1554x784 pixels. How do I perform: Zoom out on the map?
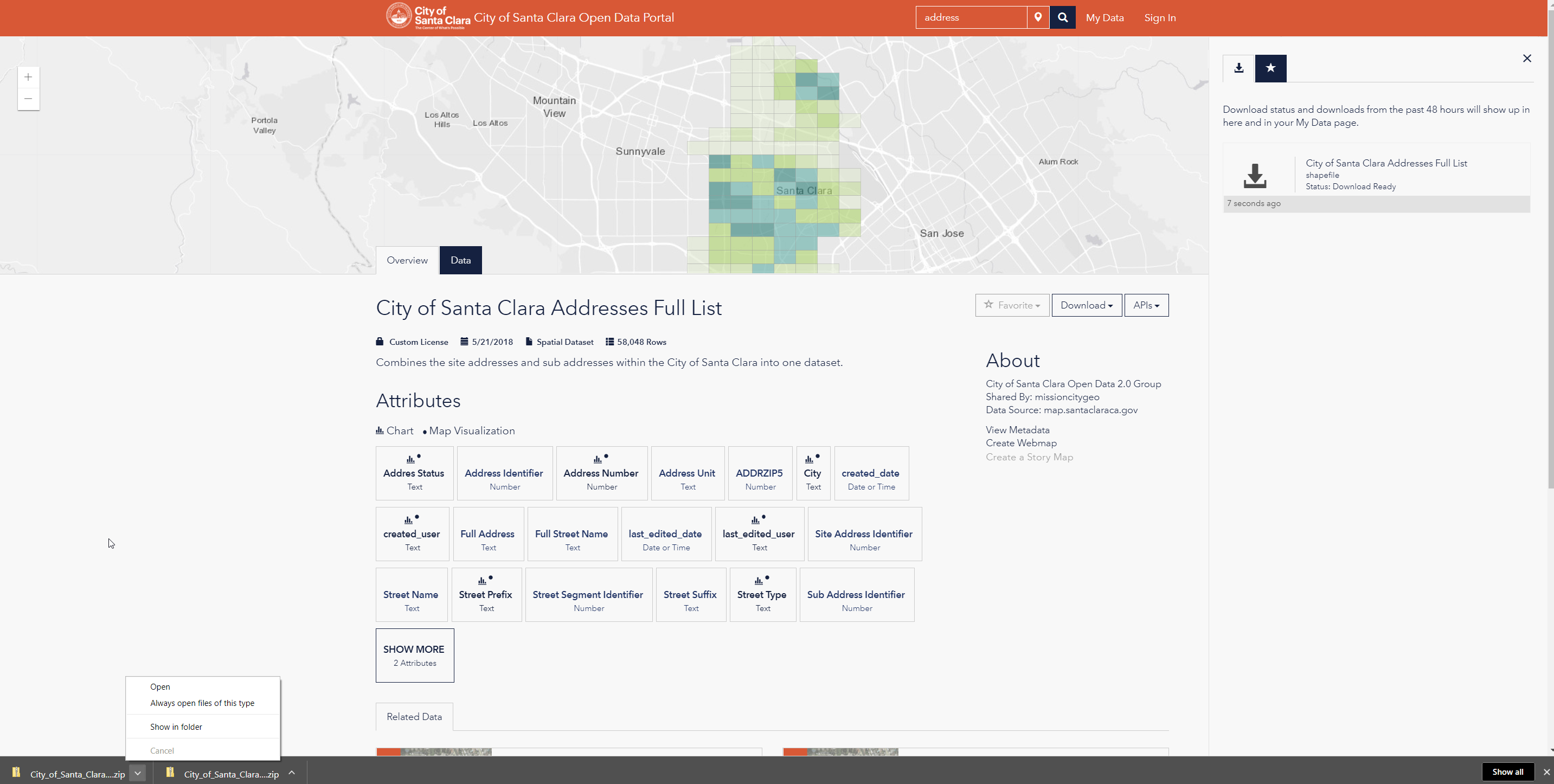28,99
